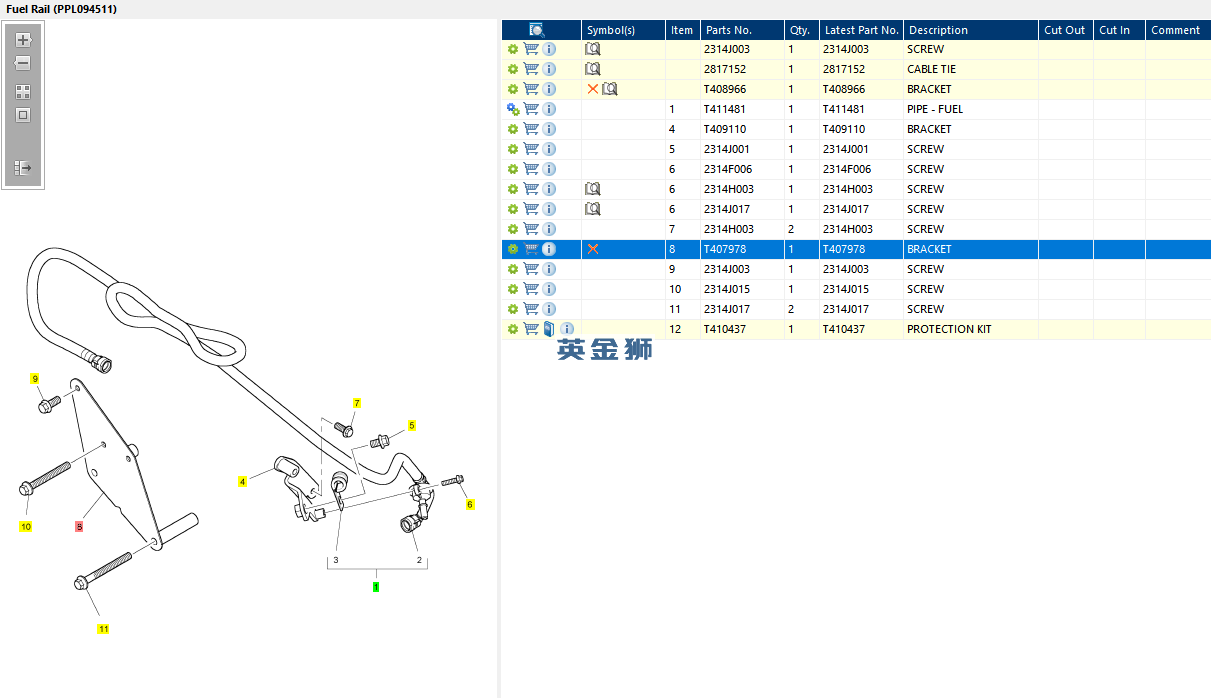
Task: Open info for selected T407978 row
Action: [x=549, y=249]
